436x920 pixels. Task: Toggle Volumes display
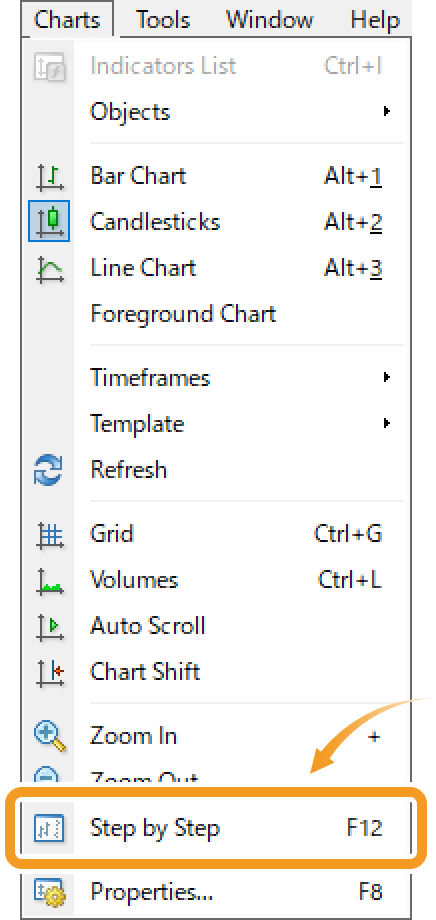tap(217, 580)
